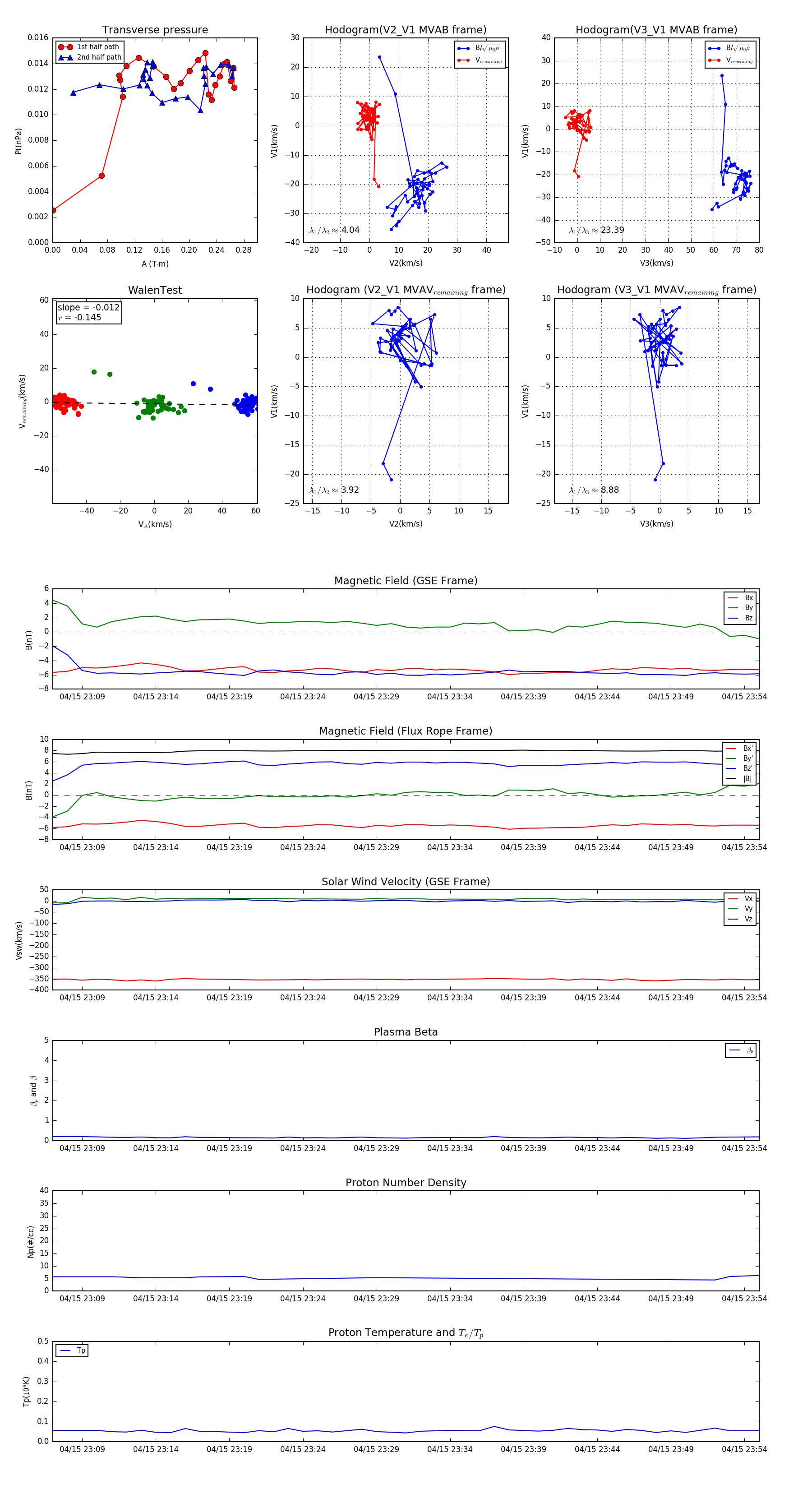Select the '|B|' legend entry
Image resolution: width=812 pixels, height=1489 pixels.
coord(740,779)
